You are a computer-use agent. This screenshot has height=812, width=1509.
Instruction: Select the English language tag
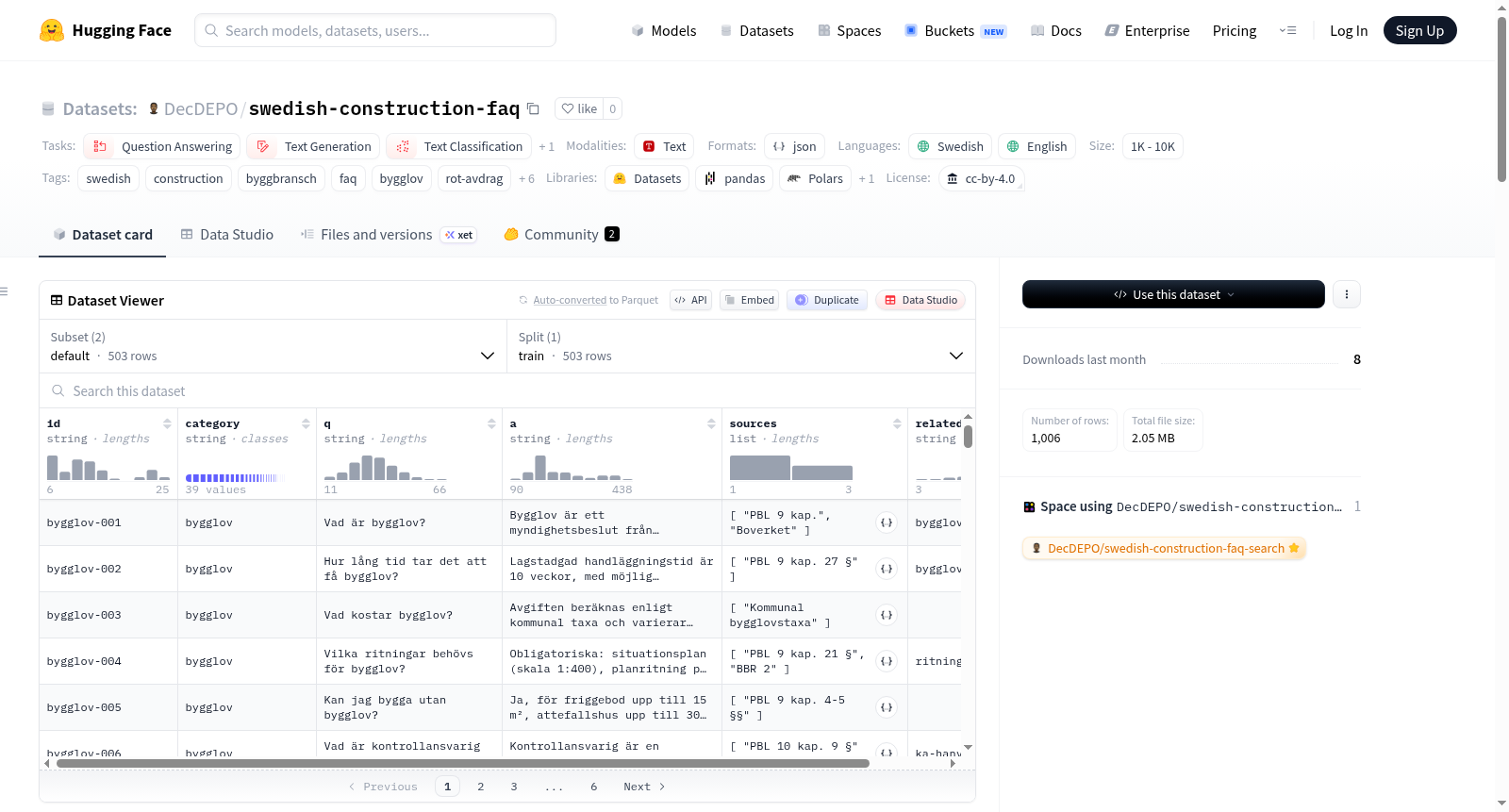(1037, 146)
